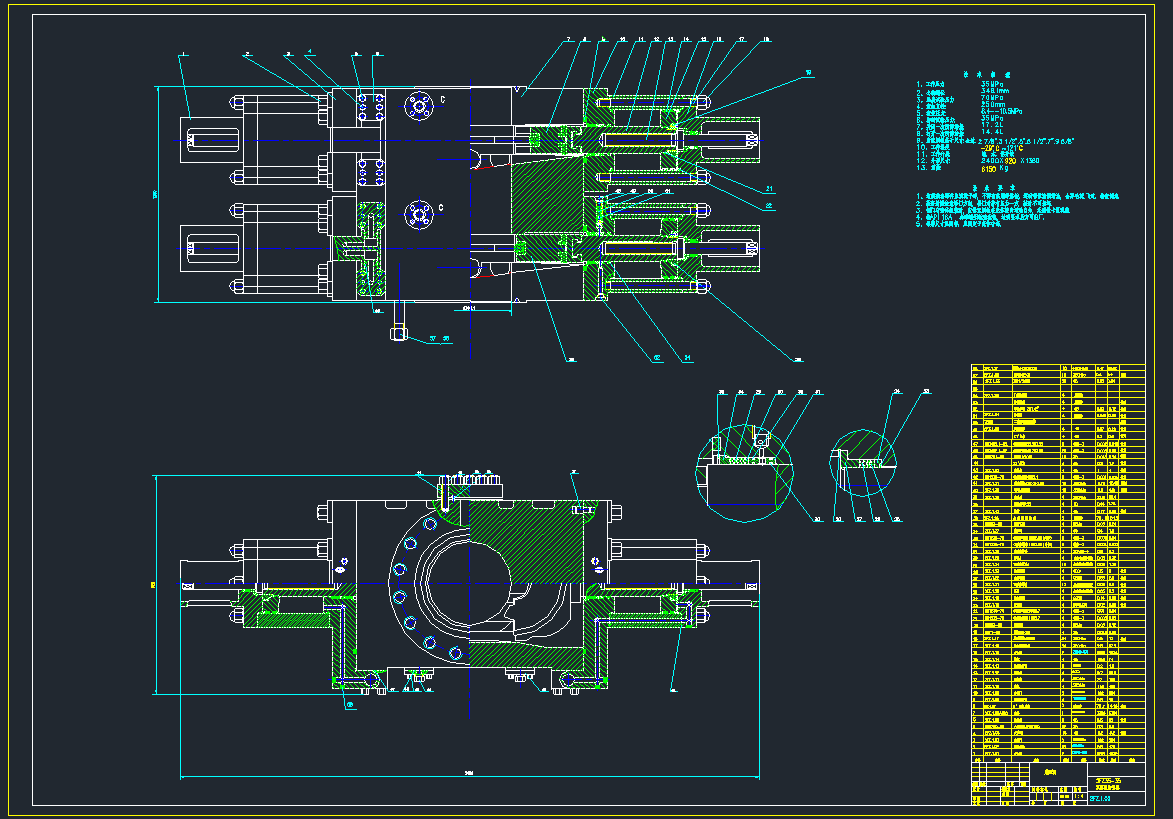Select the 14.4L volume value
Image resolution: width=1173 pixels, height=819 pixels.
click(x=992, y=132)
